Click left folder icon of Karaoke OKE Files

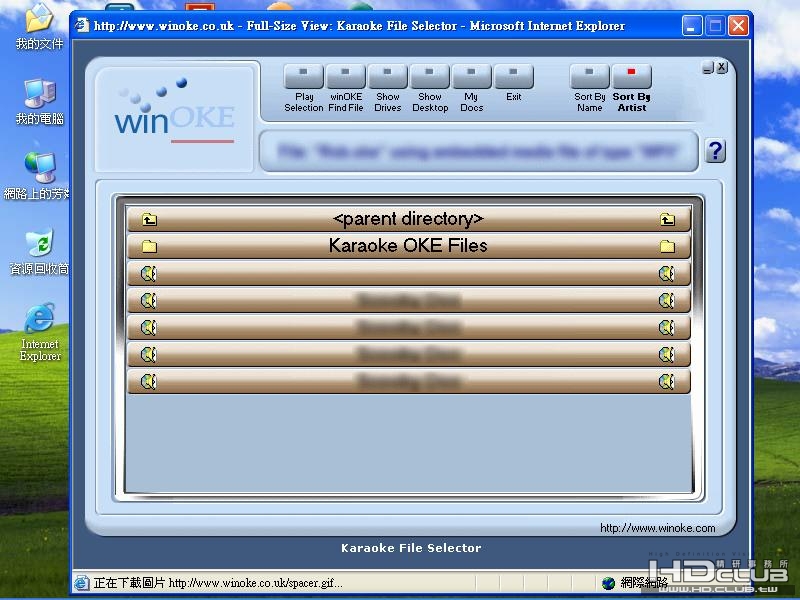[x=149, y=246]
